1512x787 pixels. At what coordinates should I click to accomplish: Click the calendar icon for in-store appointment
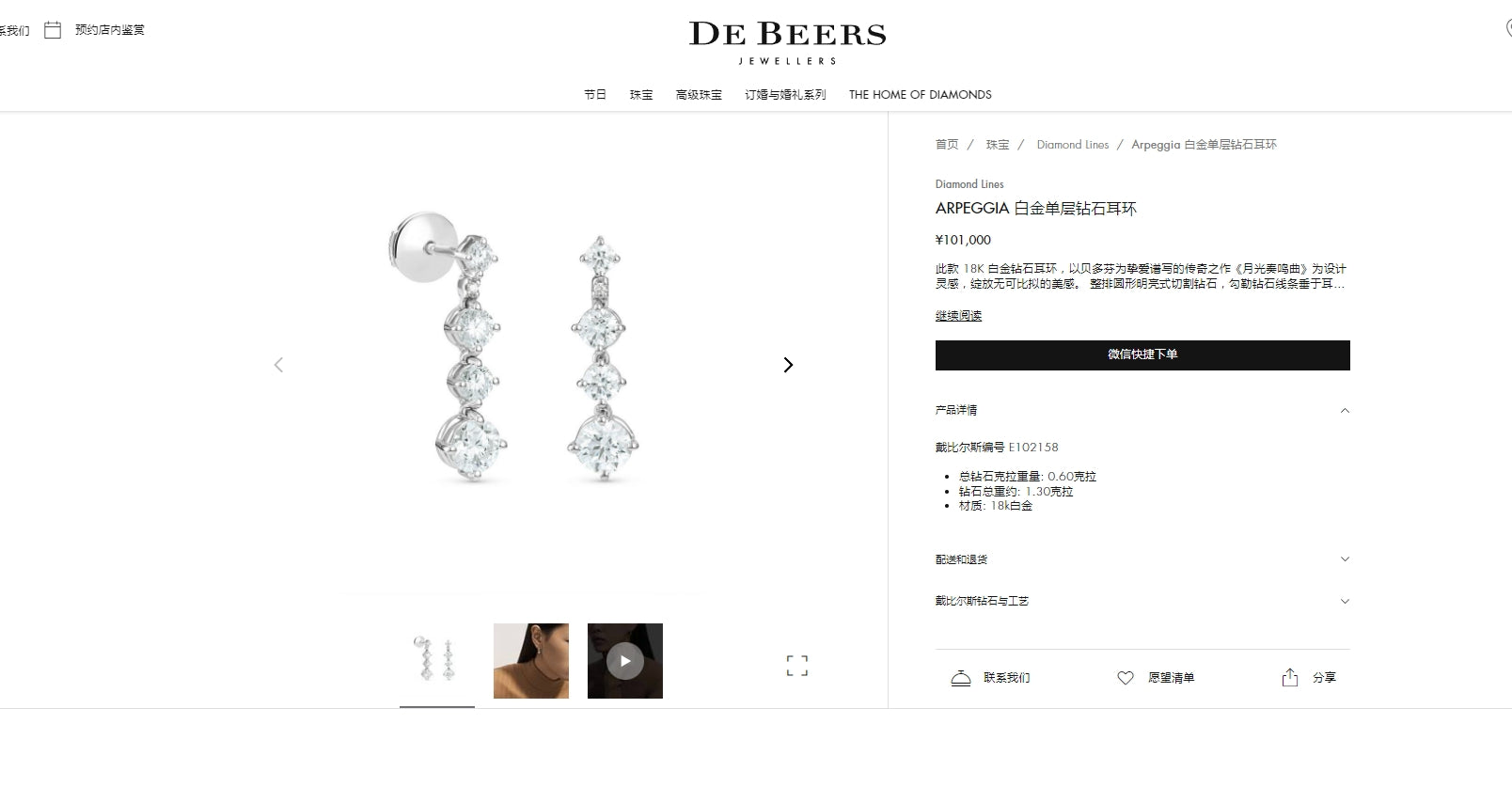click(x=53, y=30)
